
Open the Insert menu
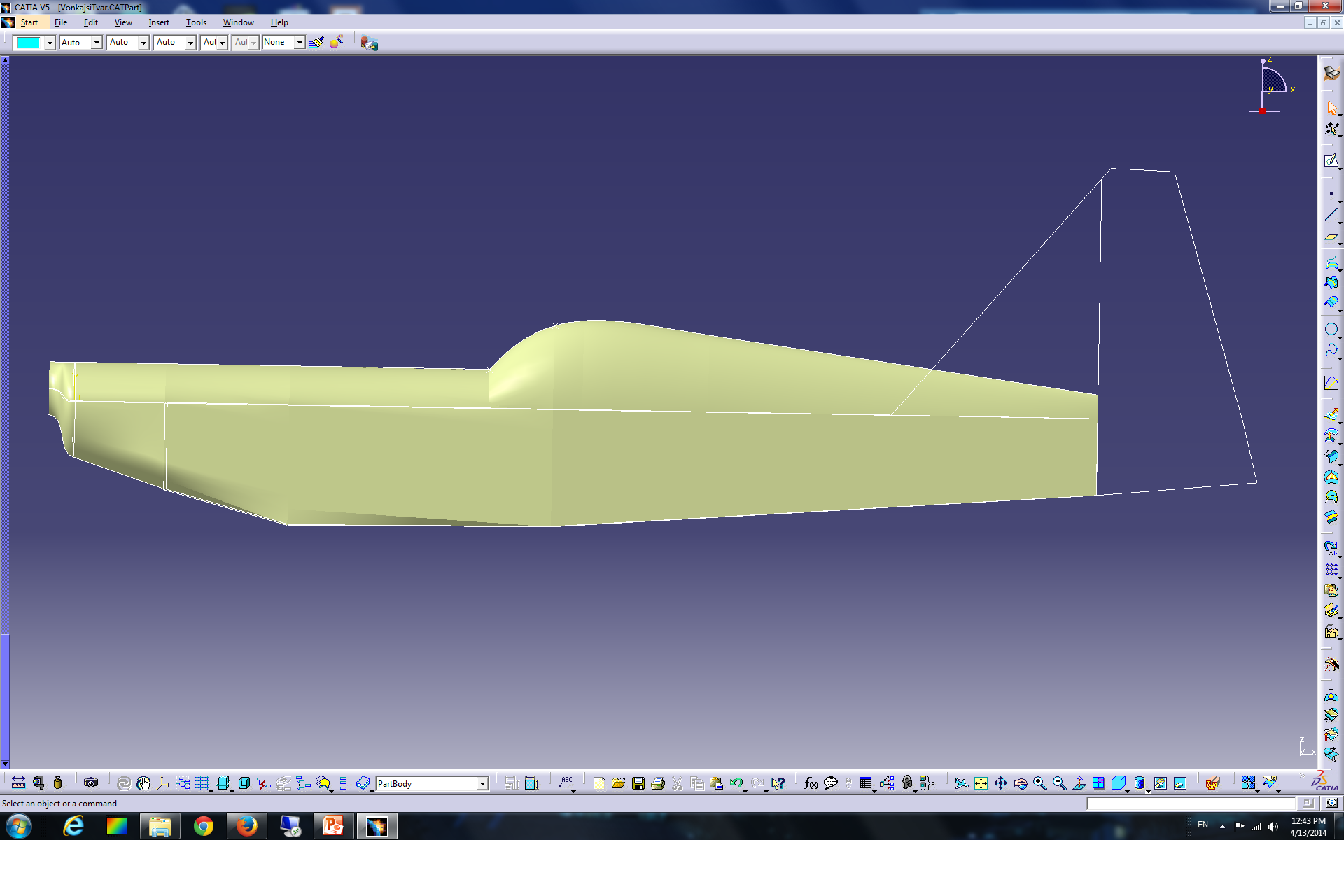(x=159, y=22)
